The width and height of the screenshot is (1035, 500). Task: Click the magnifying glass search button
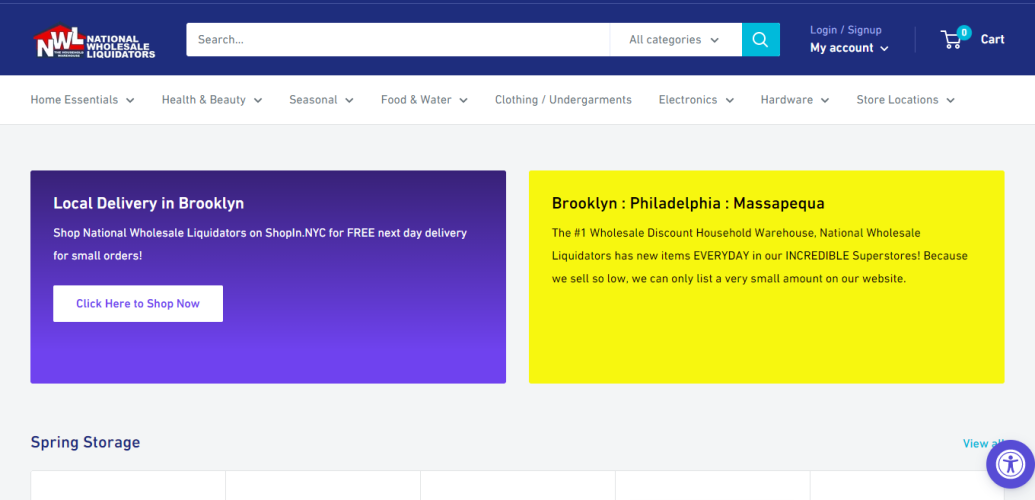[760, 40]
